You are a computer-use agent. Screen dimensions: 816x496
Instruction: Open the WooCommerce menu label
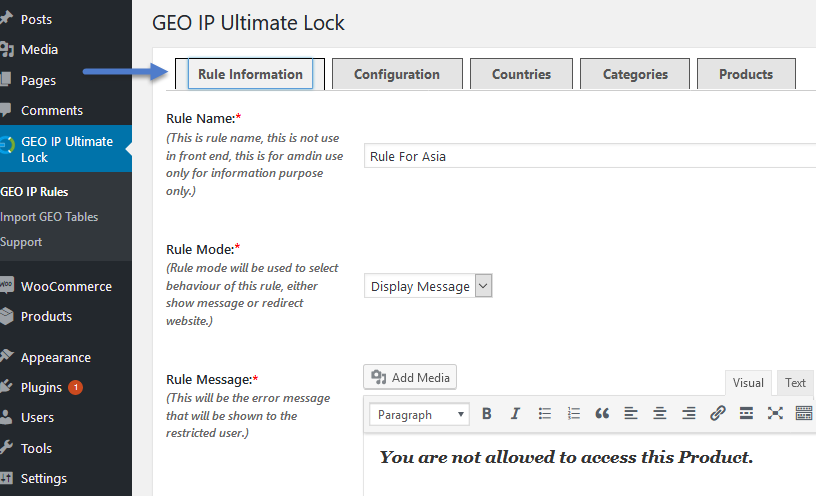[x=66, y=286]
